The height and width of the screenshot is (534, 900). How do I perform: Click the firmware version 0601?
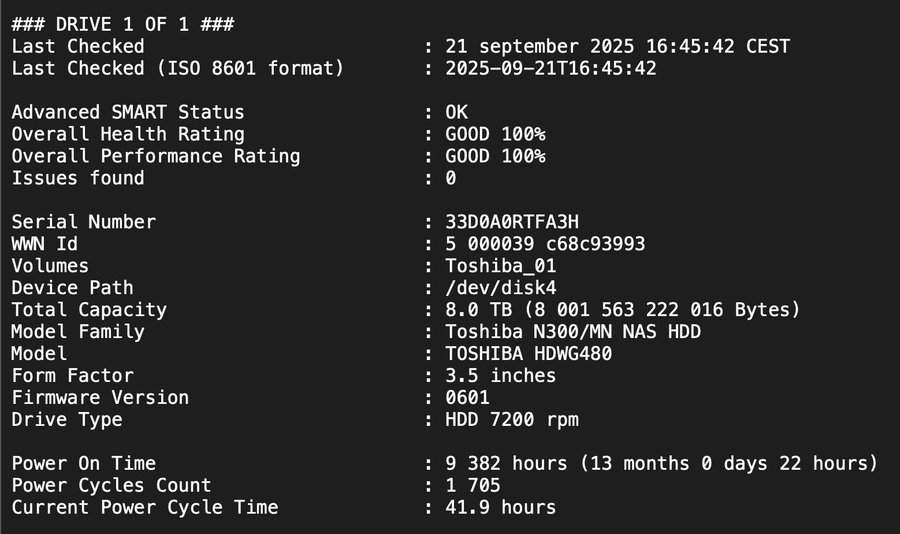tap(467, 397)
